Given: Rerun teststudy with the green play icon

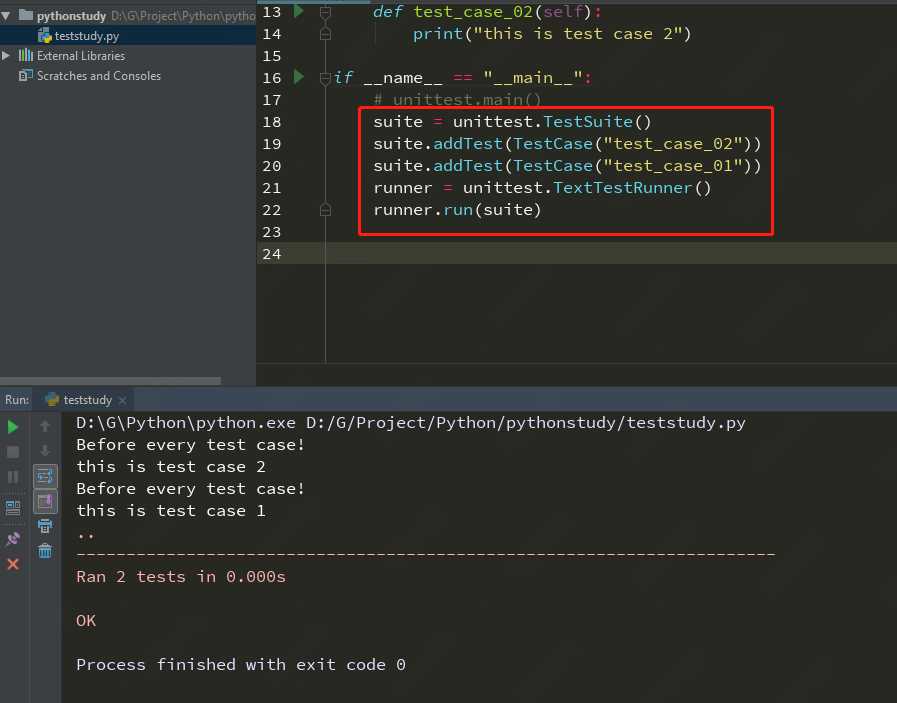Looking at the screenshot, I should pos(13,427).
